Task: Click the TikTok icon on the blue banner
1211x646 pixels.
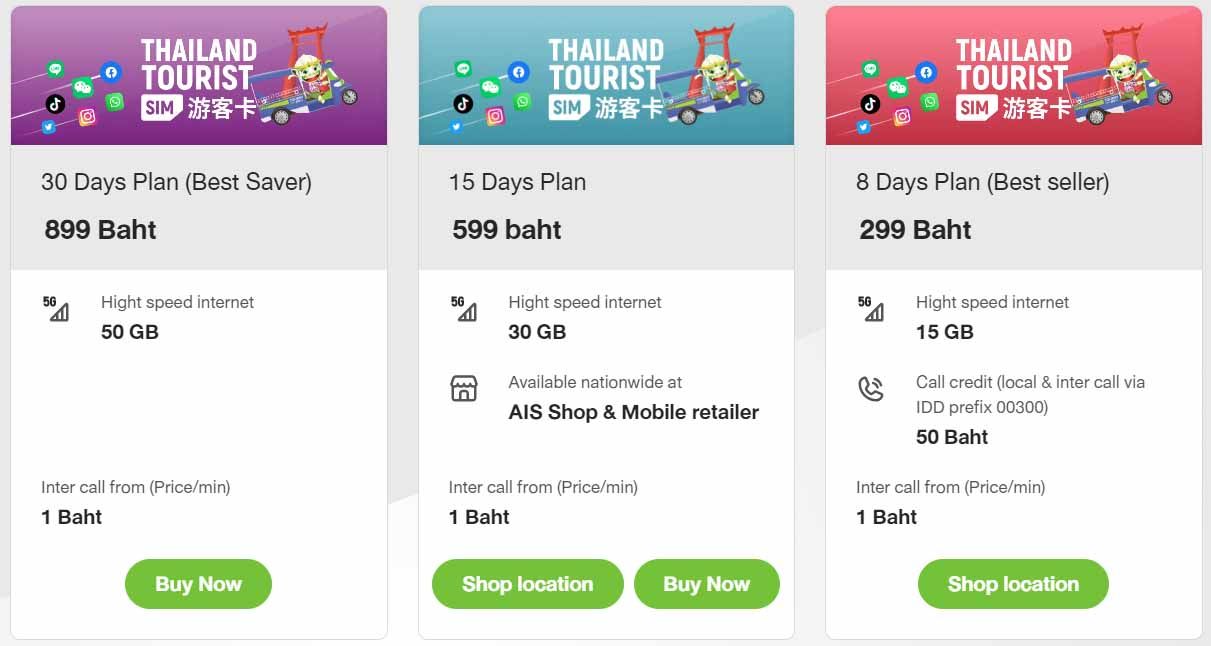Action: (462, 103)
